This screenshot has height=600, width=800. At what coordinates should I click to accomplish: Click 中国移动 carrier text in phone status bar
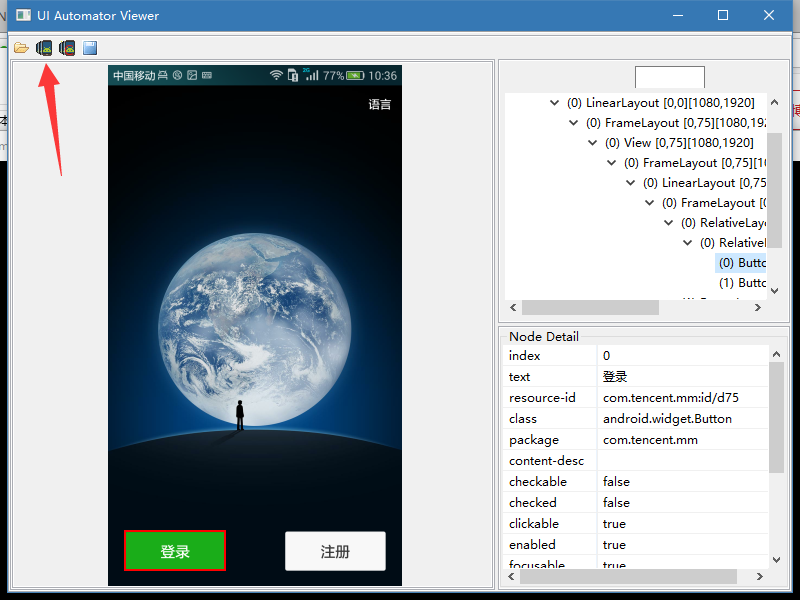point(134,76)
